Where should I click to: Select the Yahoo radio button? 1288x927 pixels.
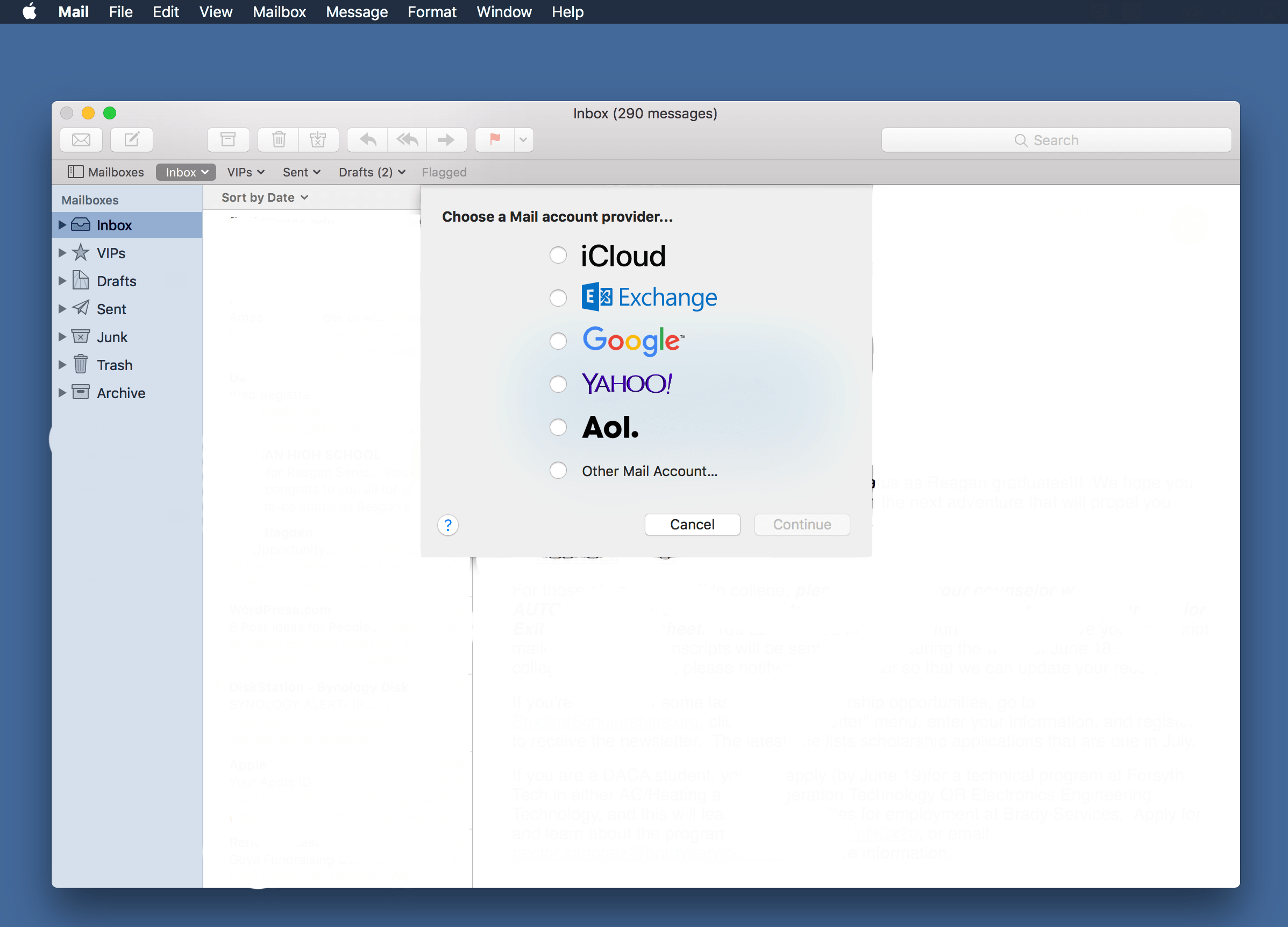point(558,384)
